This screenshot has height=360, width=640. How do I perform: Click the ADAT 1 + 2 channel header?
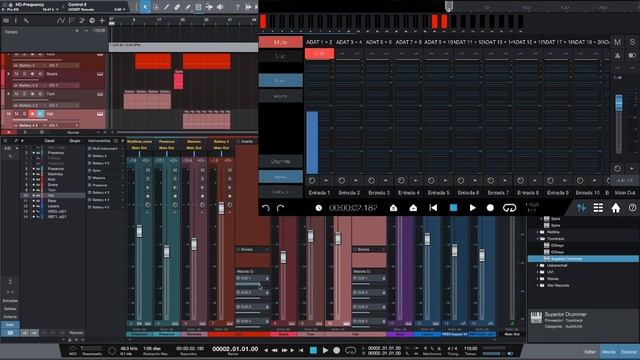(319, 42)
